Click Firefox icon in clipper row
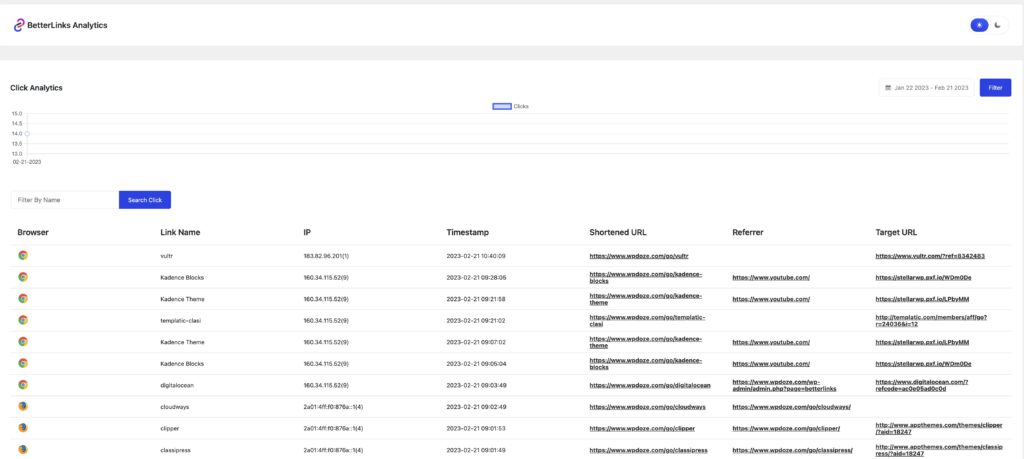 pos(23,428)
